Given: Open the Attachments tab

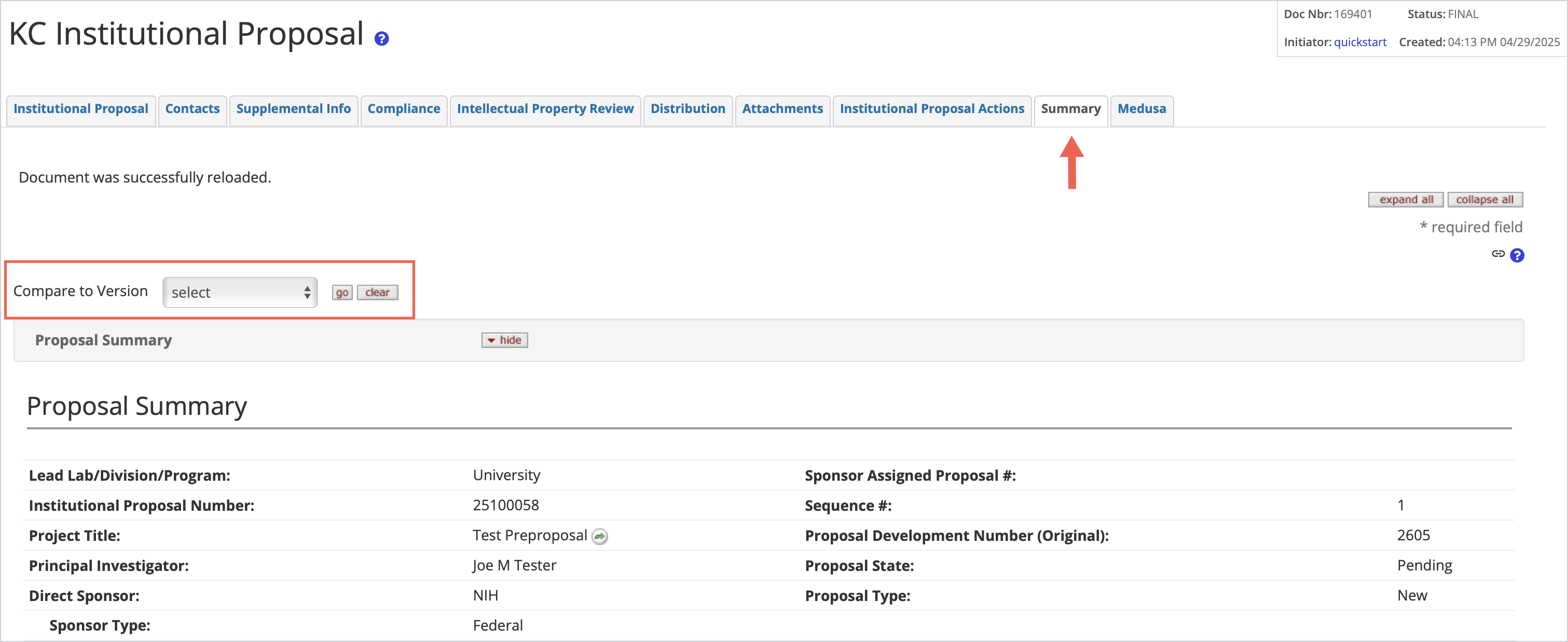Looking at the screenshot, I should (782, 109).
